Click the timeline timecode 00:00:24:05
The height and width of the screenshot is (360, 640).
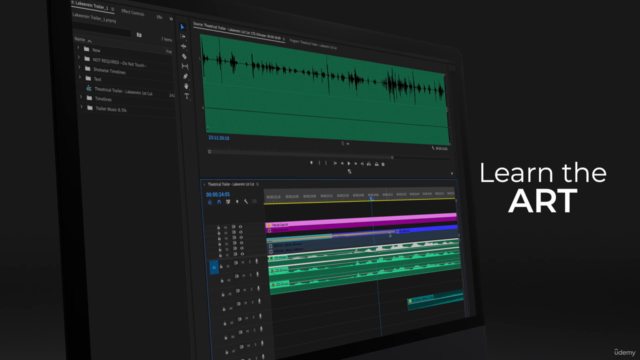(x=218, y=195)
